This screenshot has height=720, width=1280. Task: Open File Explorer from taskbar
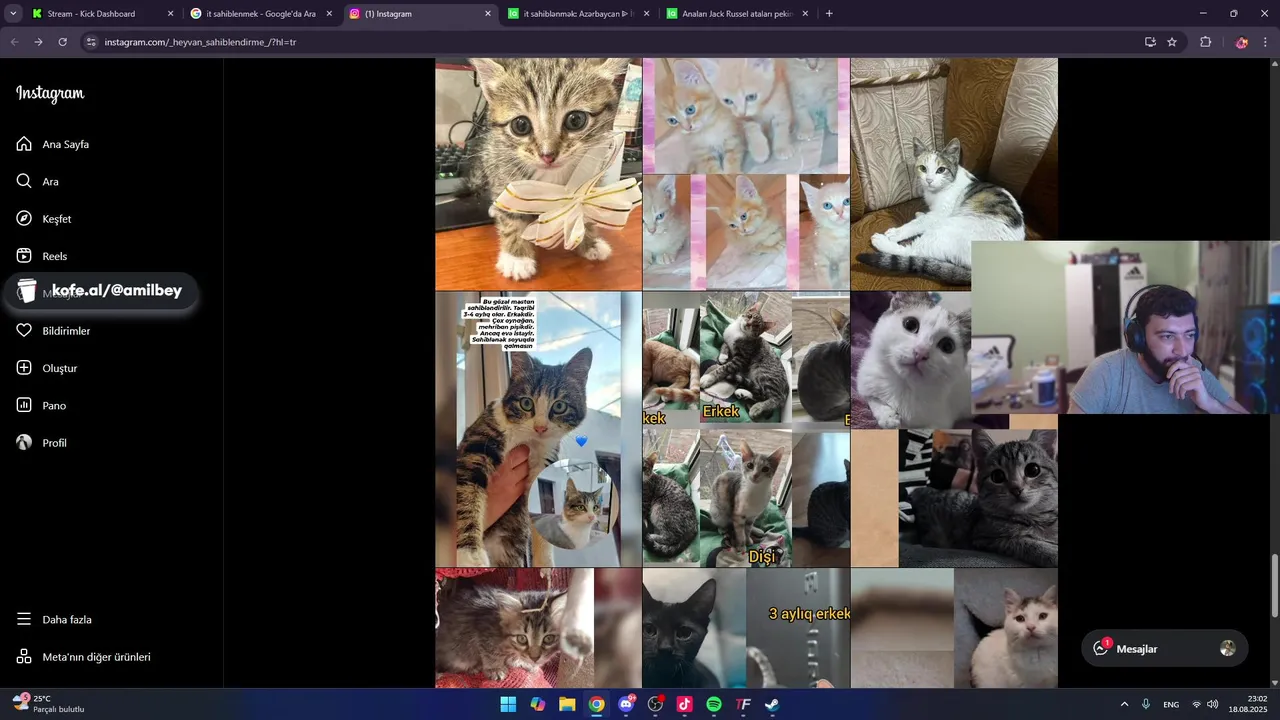(567, 704)
